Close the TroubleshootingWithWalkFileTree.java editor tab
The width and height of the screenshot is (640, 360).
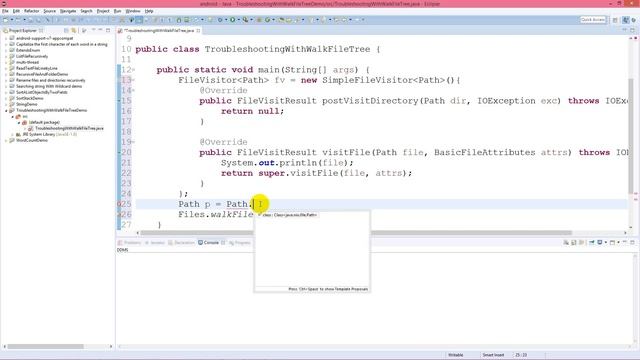(198, 31)
